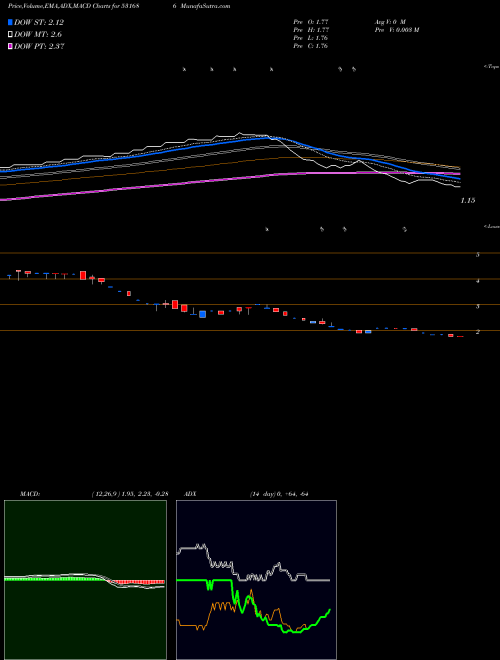Click the price axis label 3
Image resolution: width=500 pixels, height=660 pixels.
click(x=478, y=306)
